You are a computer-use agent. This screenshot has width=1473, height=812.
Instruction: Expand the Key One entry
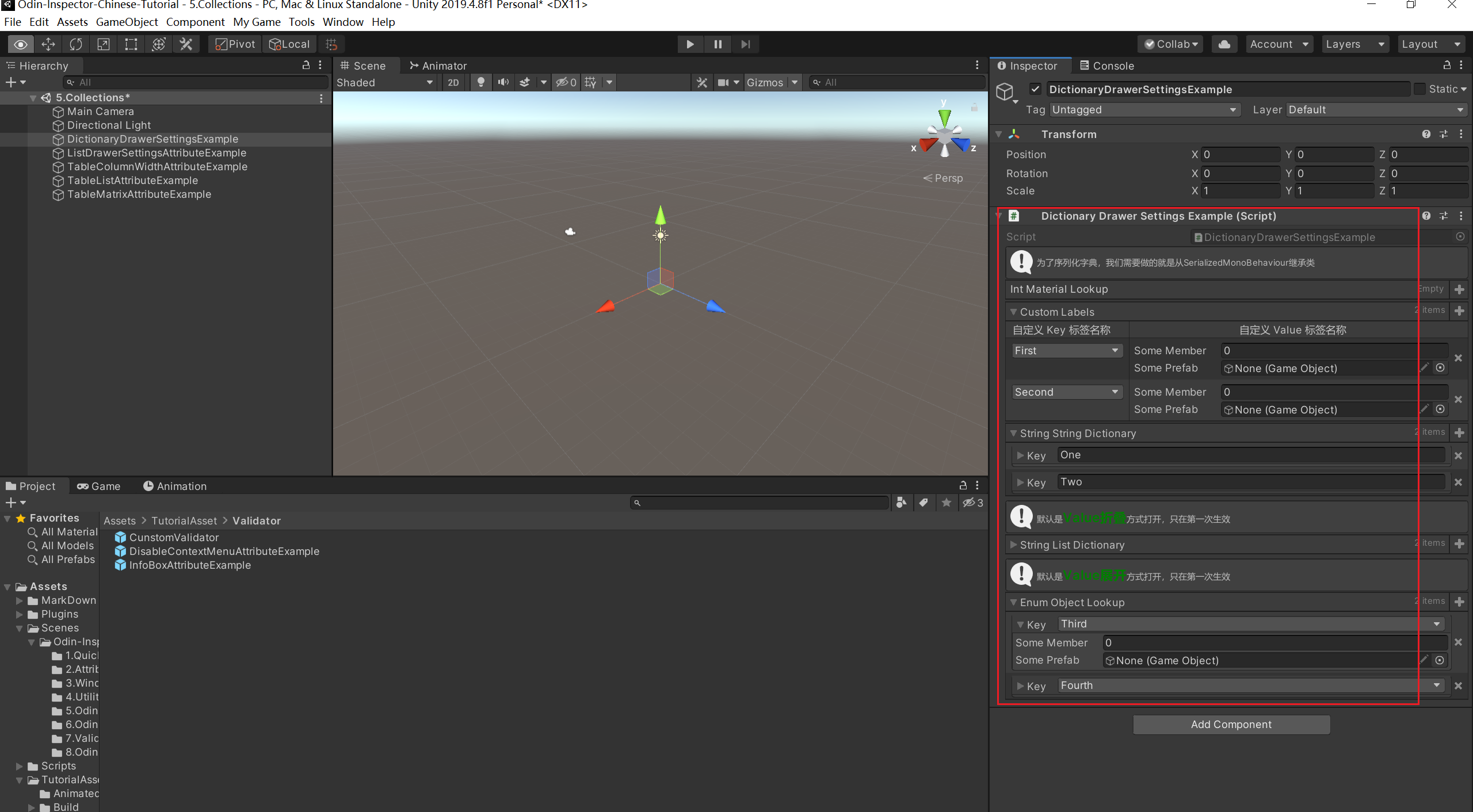tap(1020, 455)
